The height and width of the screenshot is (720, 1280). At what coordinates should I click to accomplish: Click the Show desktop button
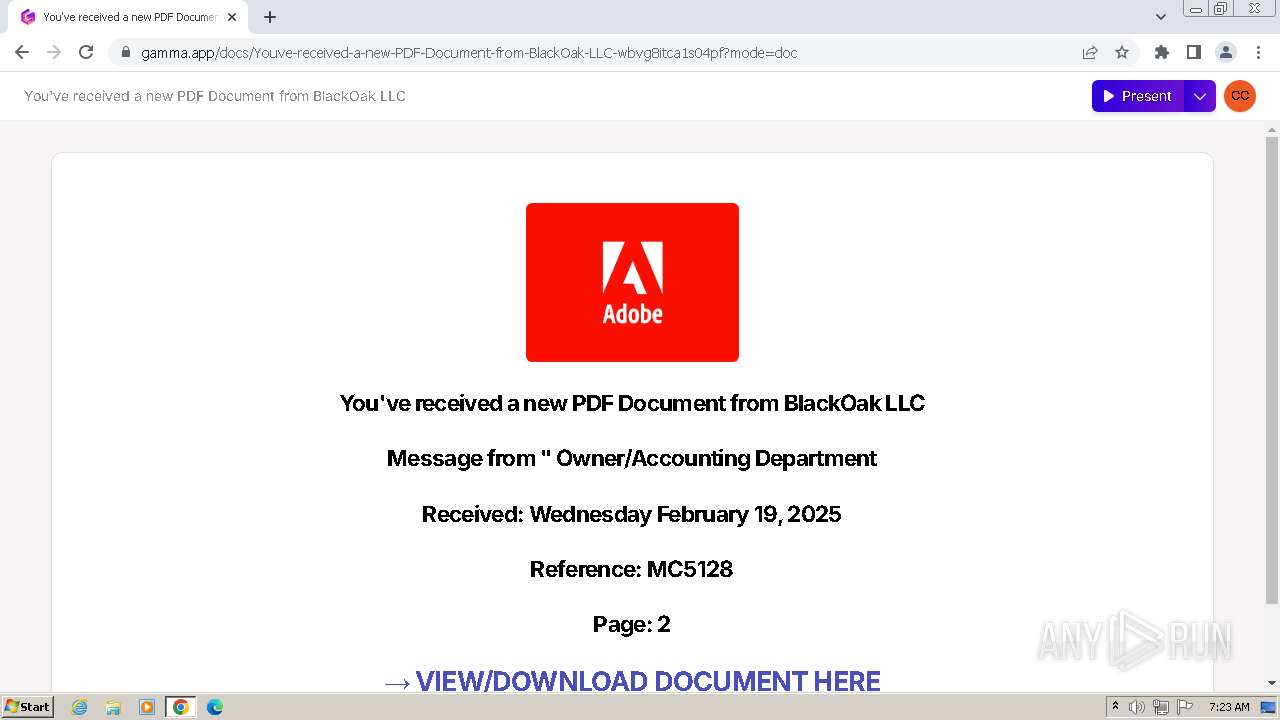click(x=1269, y=707)
